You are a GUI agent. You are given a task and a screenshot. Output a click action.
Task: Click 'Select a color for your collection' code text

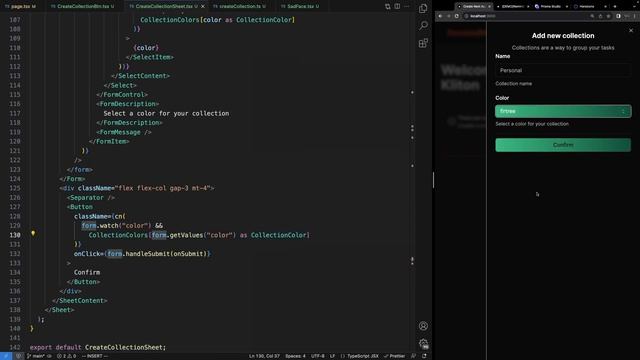click(x=166, y=113)
